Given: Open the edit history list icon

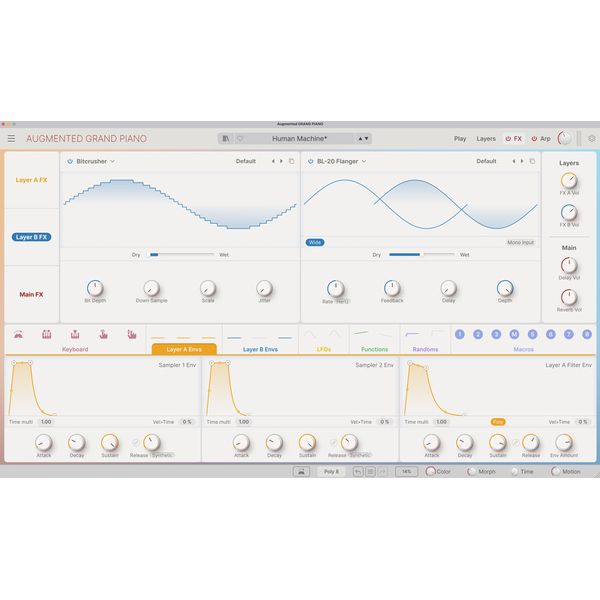Looking at the screenshot, I should [370, 472].
